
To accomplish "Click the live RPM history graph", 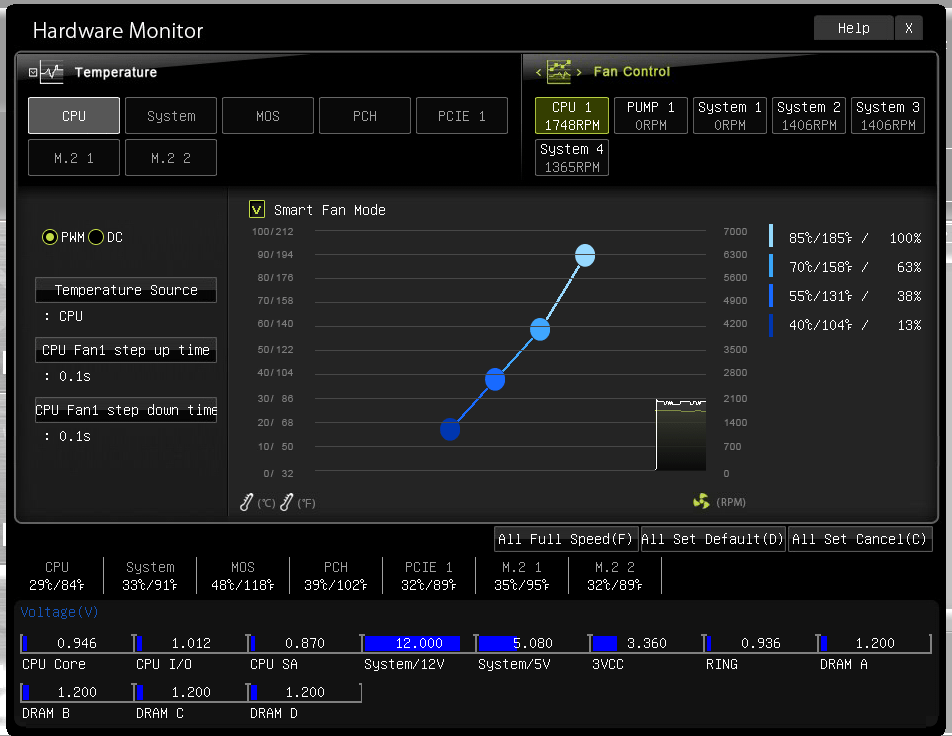I will click(x=681, y=434).
